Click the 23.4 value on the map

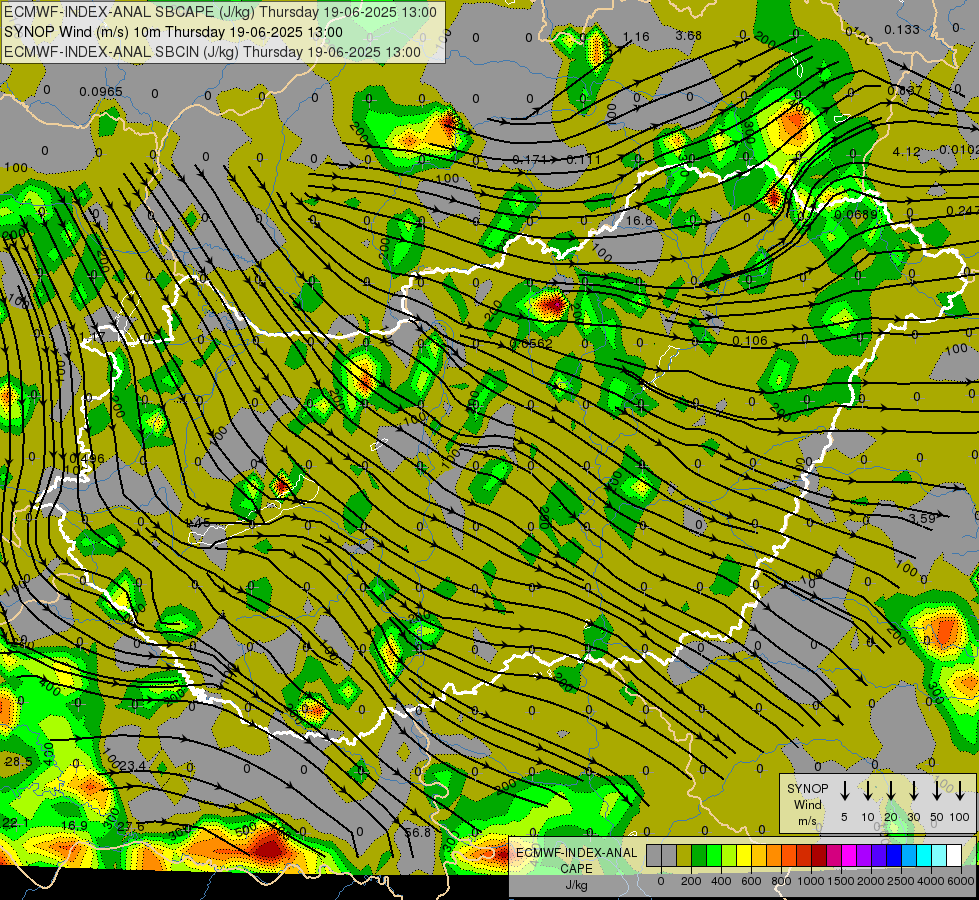[132, 766]
